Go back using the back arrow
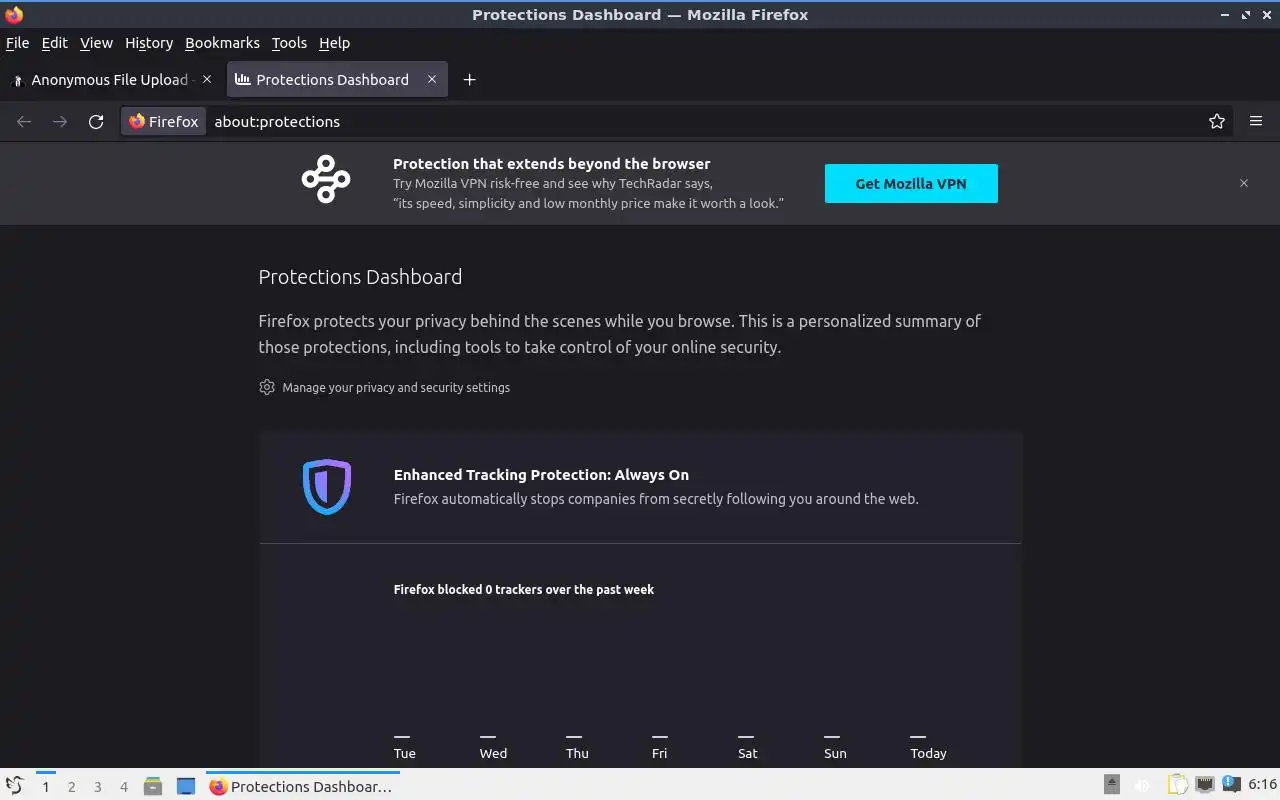The width and height of the screenshot is (1280, 800). click(24, 121)
